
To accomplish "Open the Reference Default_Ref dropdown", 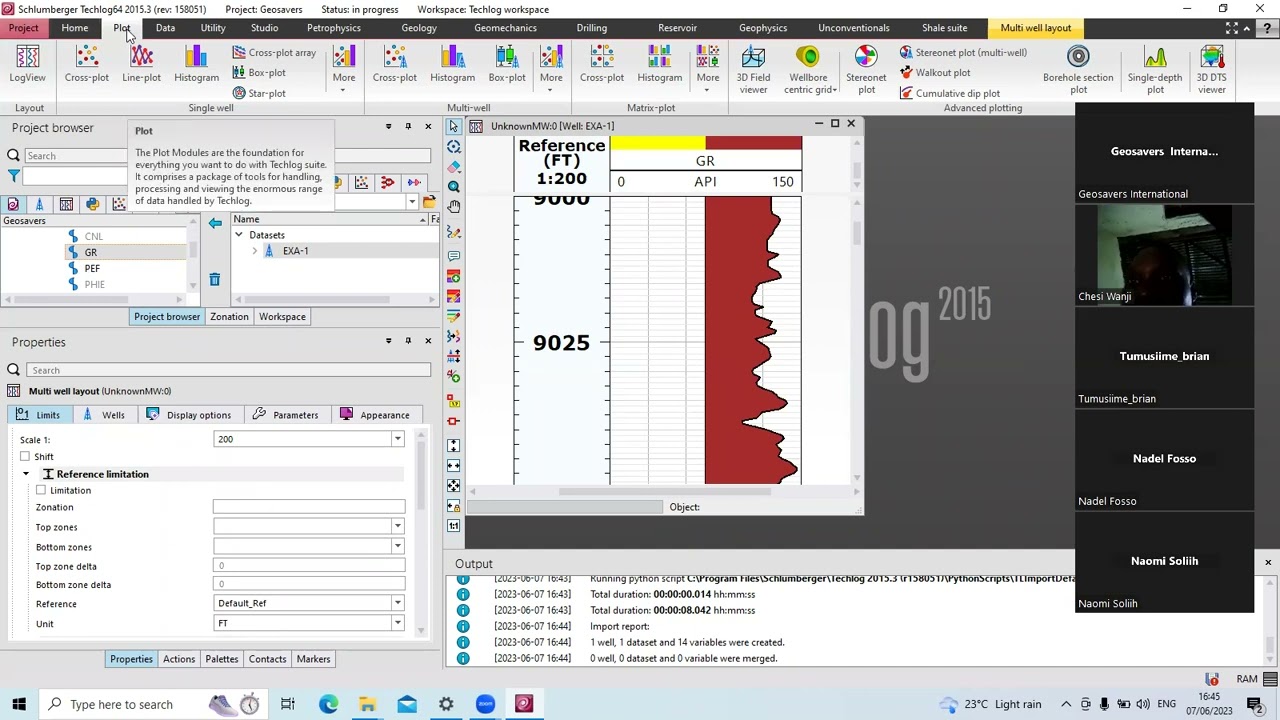I will (398, 603).
